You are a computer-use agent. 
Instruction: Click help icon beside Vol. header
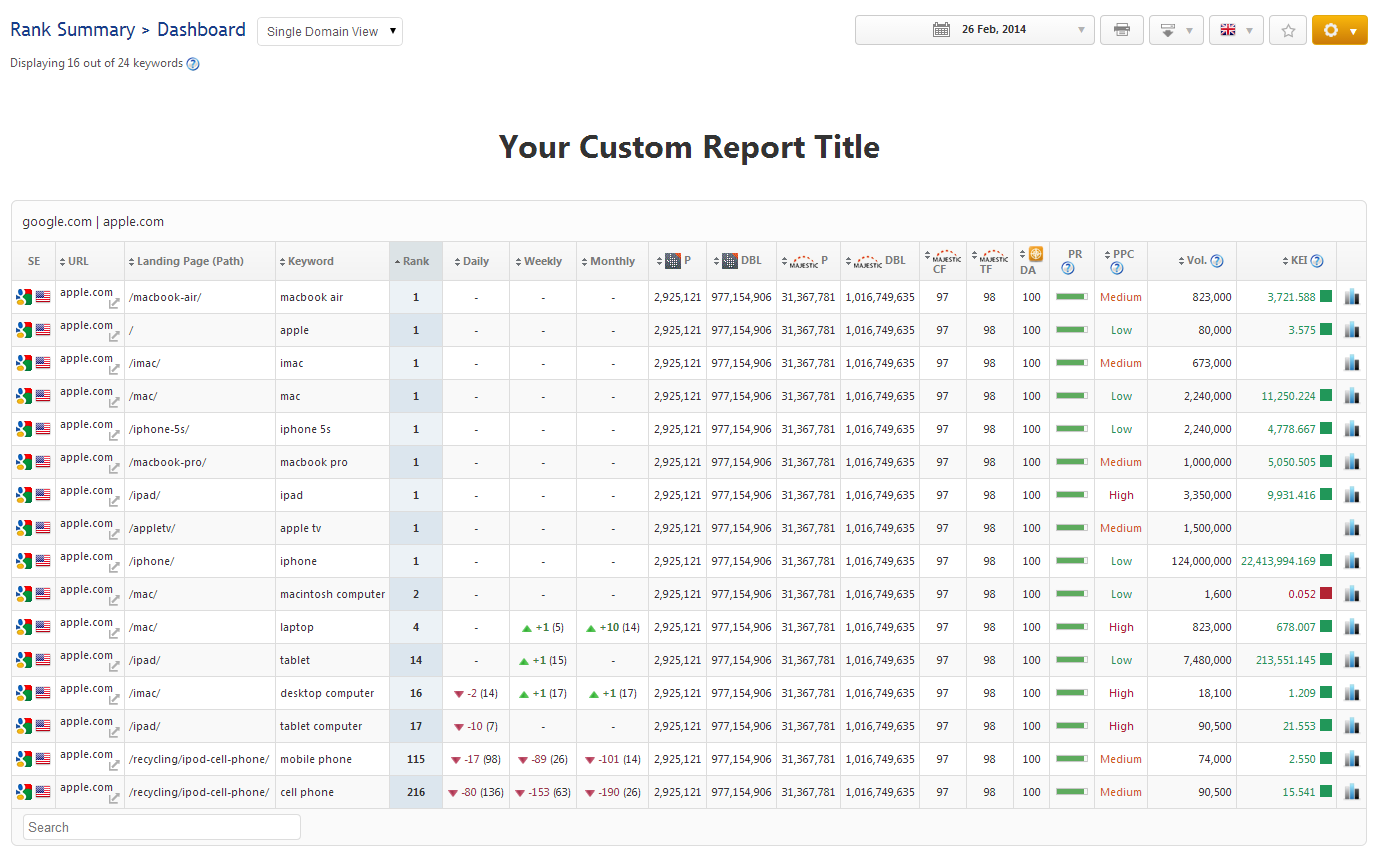[x=1217, y=262]
